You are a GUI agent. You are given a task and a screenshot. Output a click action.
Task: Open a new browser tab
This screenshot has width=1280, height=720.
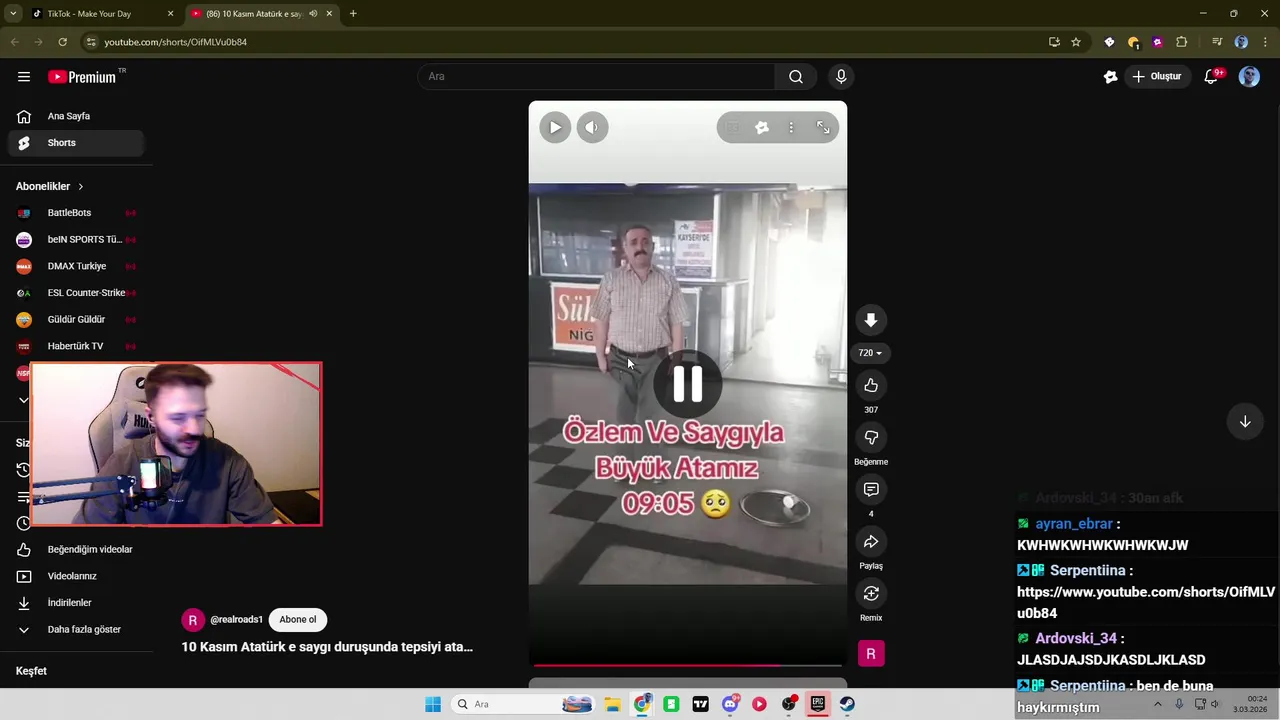pos(353,14)
